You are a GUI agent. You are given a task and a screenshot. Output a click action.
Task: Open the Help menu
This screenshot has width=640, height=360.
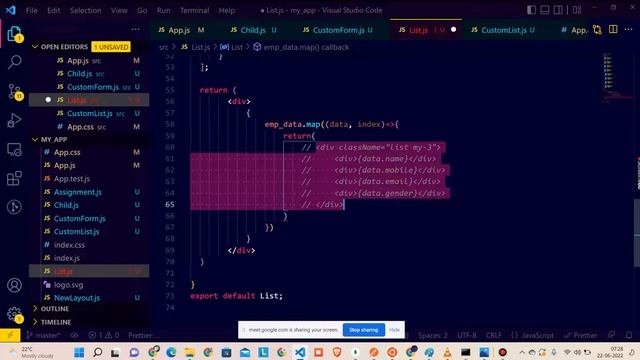click(x=227, y=10)
